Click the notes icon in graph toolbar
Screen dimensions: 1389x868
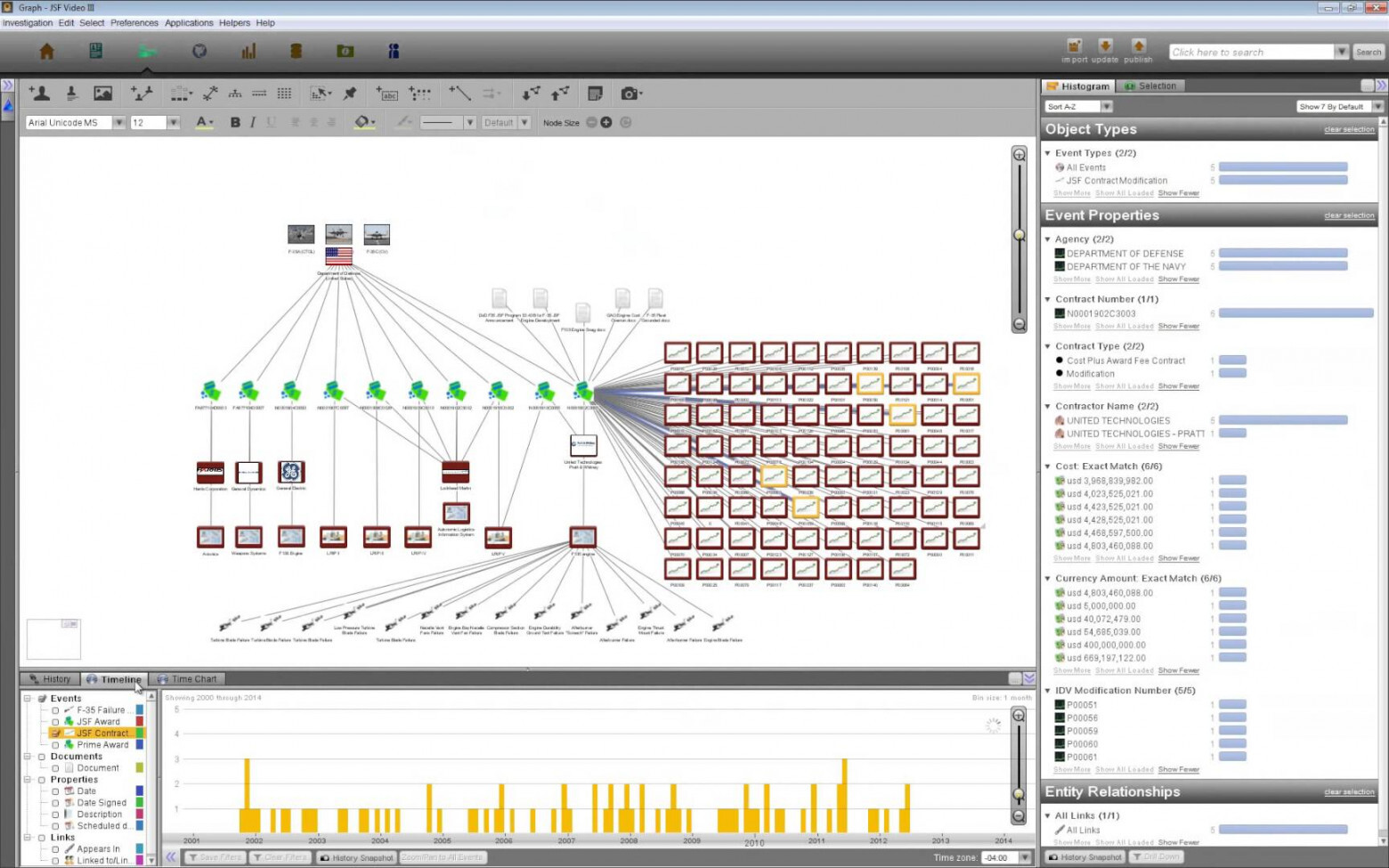pyautogui.click(x=596, y=93)
